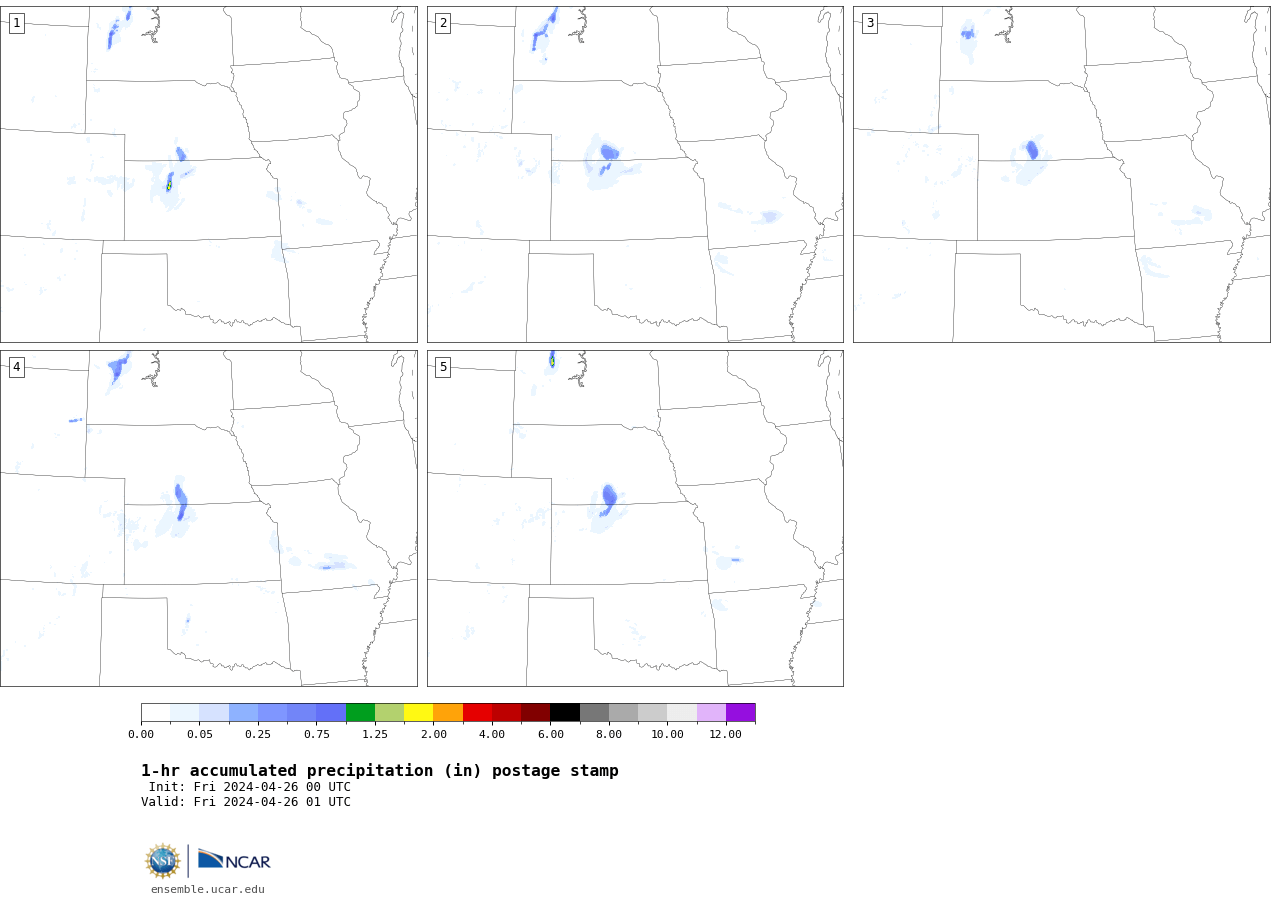This screenshot has width=1280, height=901.
Task: Click the 0.05 colorbar tick label
Action: (x=199, y=734)
